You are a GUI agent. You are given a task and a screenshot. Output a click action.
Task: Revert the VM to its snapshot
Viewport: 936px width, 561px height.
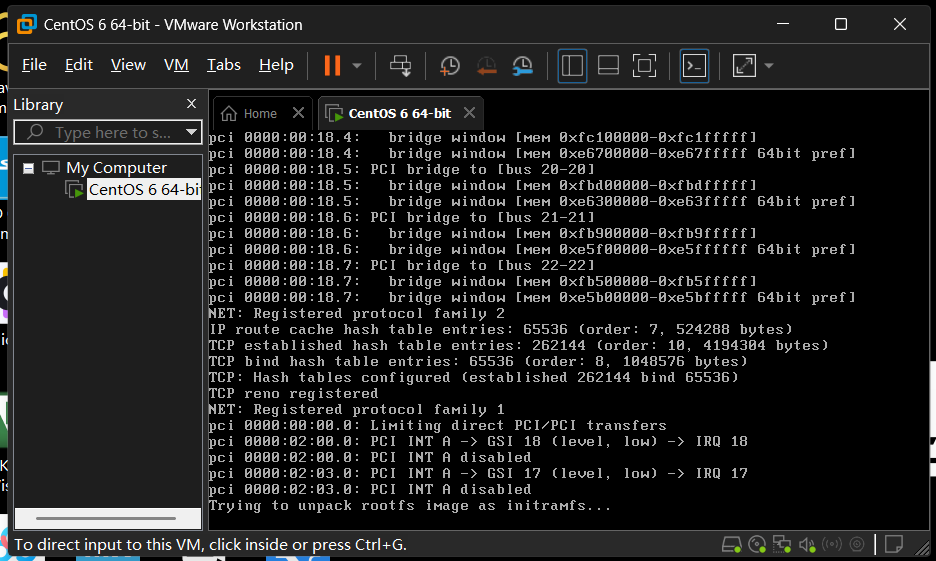(x=487, y=66)
